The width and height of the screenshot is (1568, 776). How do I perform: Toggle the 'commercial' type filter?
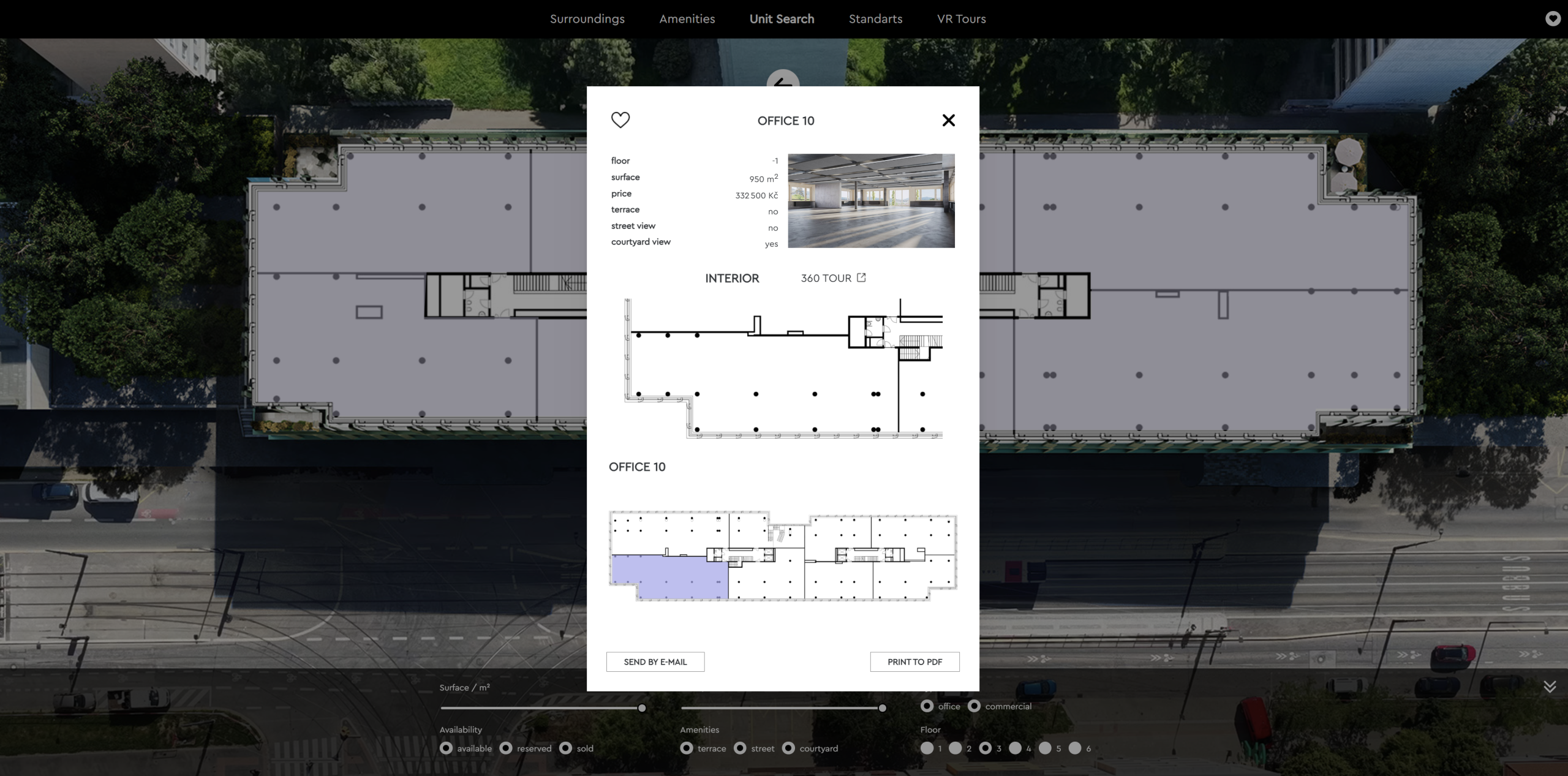[974, 706]
